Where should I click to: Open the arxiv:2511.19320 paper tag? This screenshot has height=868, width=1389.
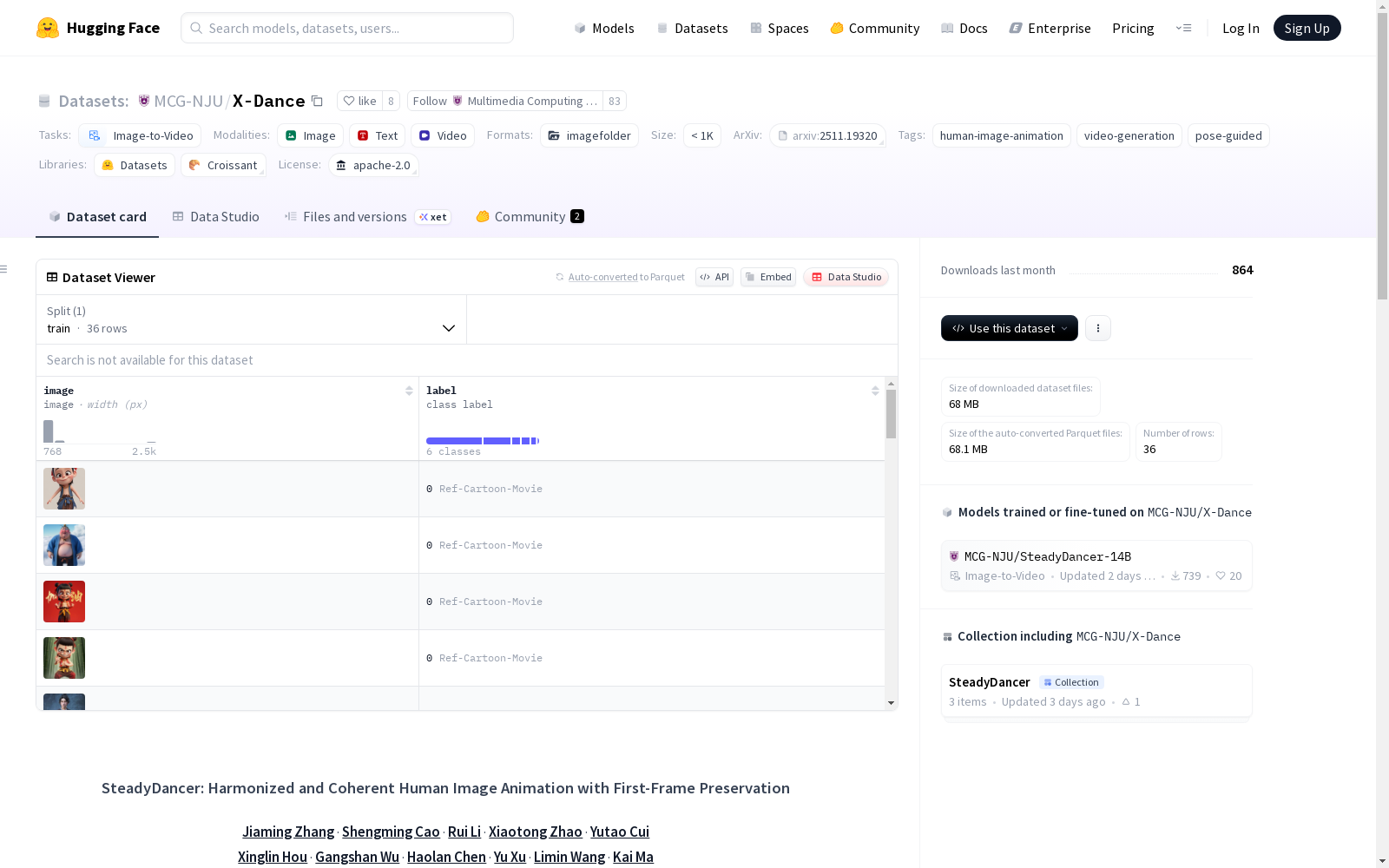tap(827, 135)
